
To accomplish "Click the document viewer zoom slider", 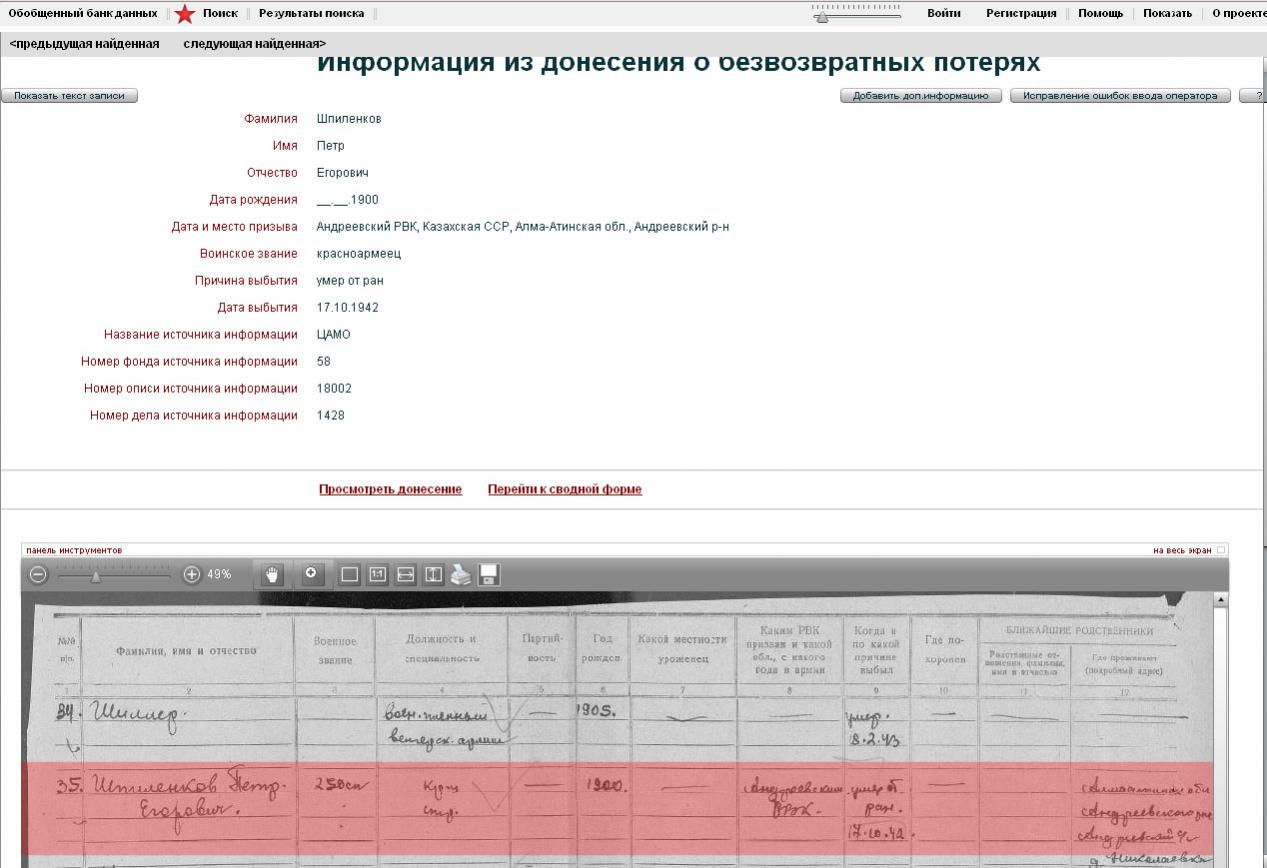I will (x=96, y=576).
